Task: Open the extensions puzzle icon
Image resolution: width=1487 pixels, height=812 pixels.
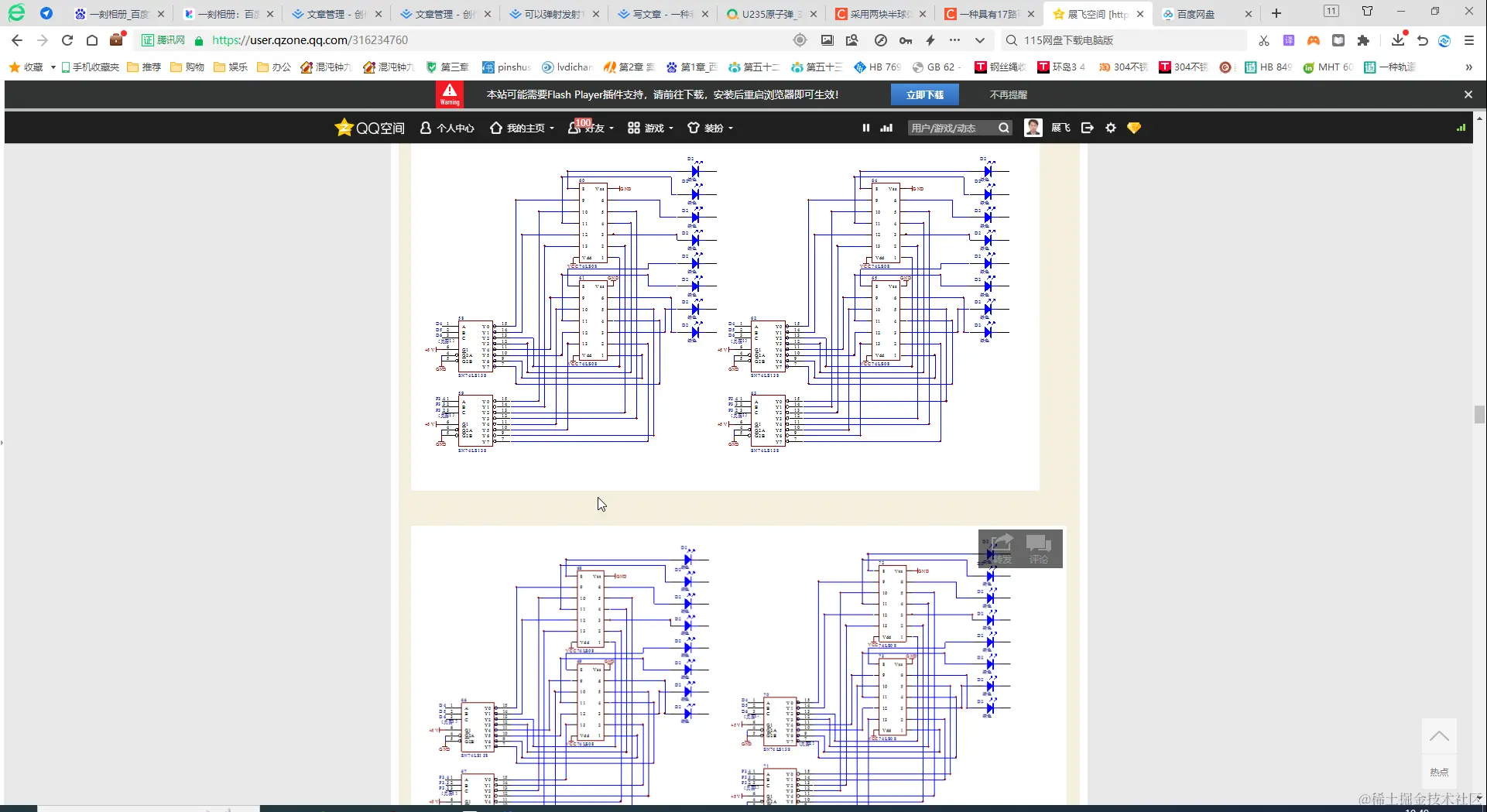Action: pyautogui.click(x=1363, y=40)
